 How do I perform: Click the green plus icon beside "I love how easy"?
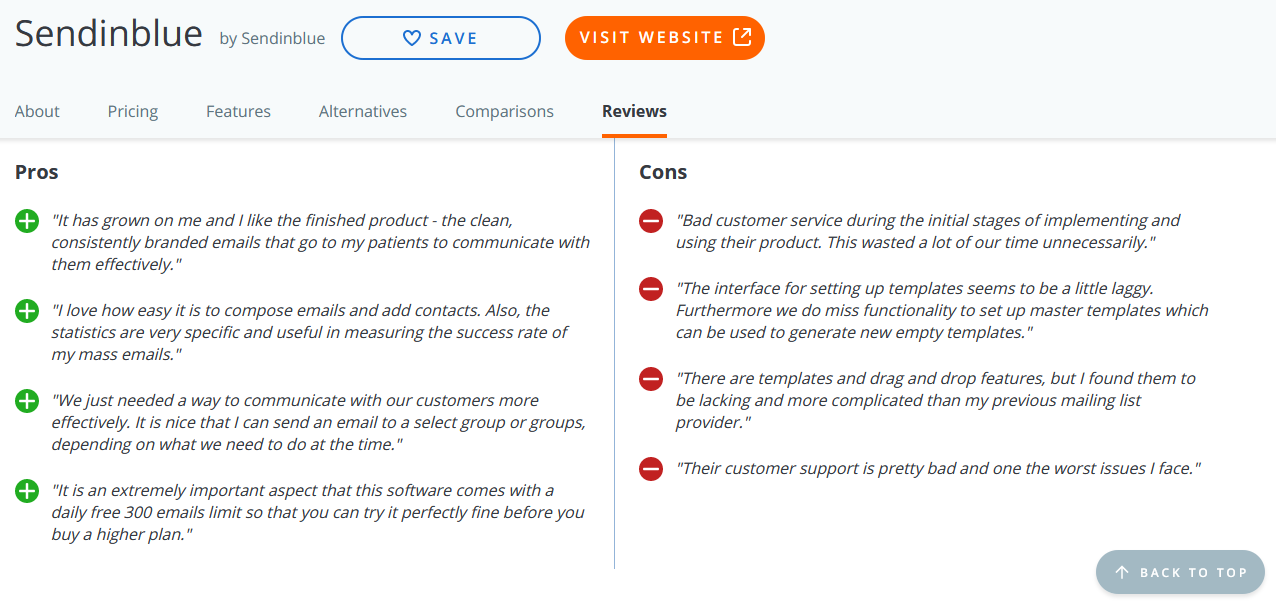point(27,311)
